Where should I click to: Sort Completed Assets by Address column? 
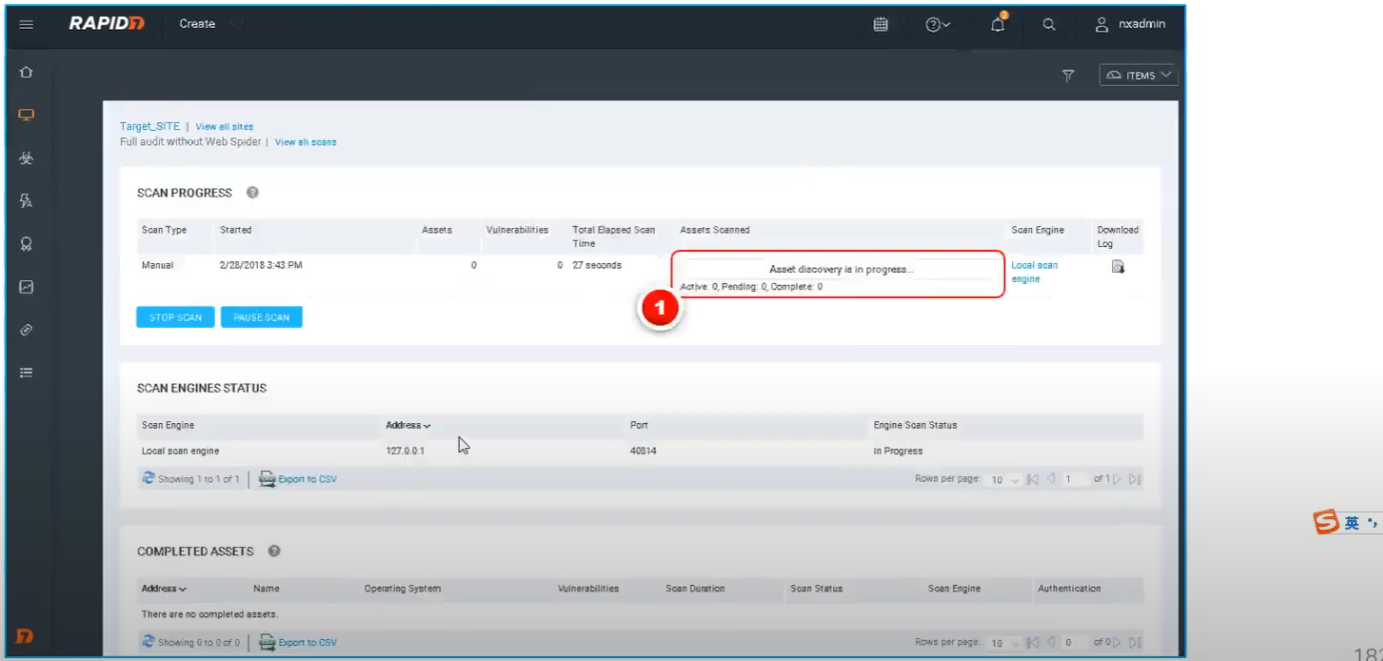point(164,589)
